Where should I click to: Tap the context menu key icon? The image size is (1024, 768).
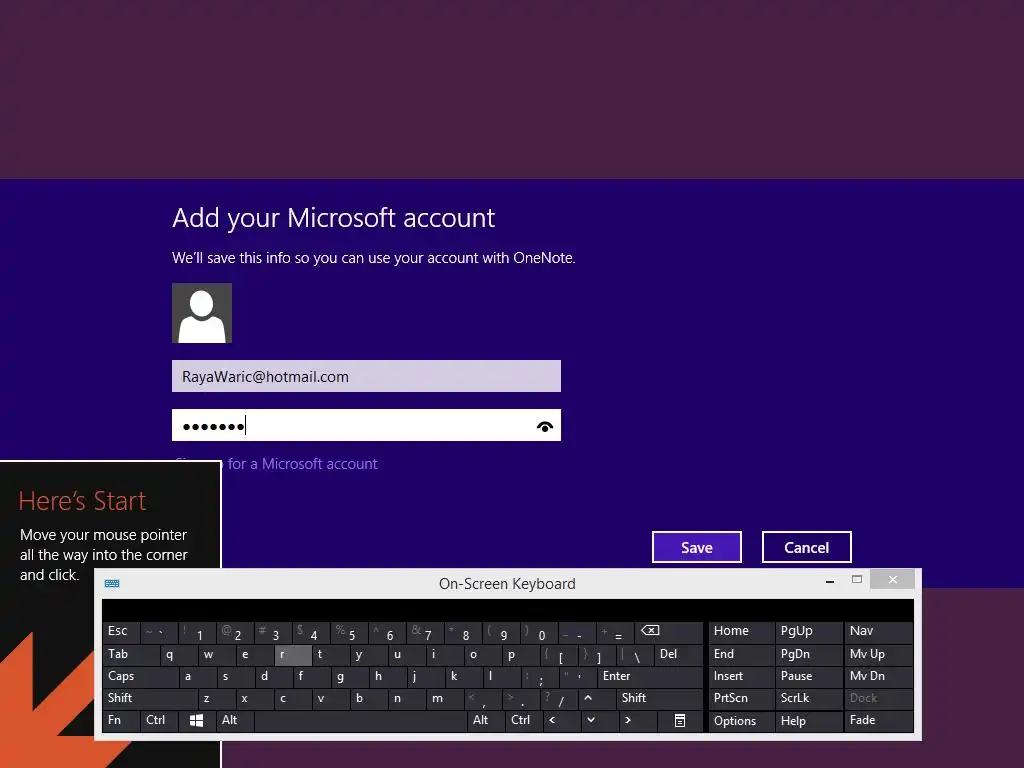click(x=680, y=720)
